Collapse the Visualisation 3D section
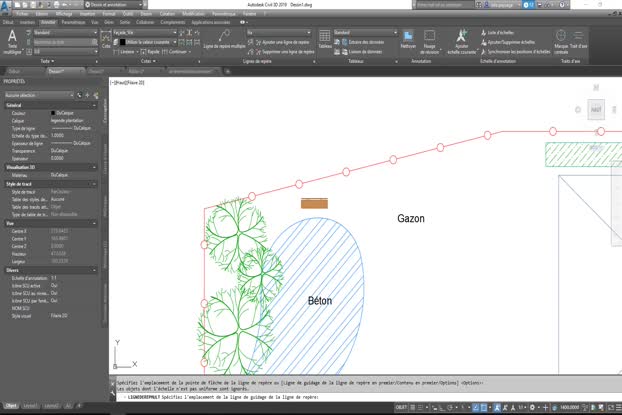 point(94,167)
